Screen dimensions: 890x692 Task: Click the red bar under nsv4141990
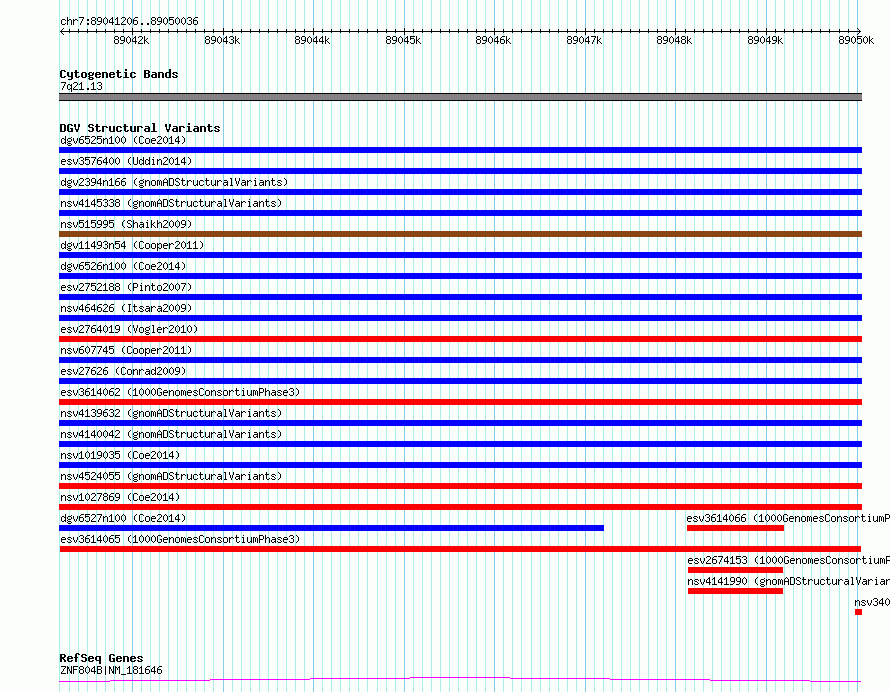(736, 591)
